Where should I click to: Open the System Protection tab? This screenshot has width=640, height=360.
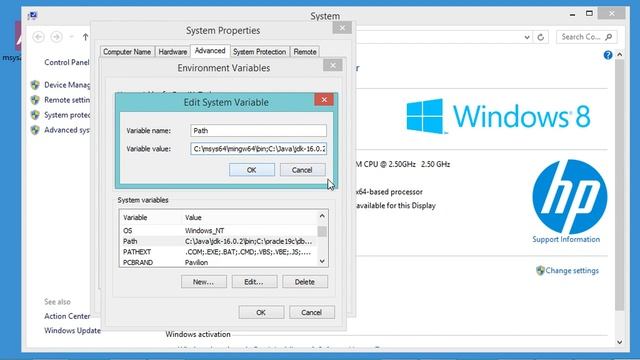[x=259, y=52]
